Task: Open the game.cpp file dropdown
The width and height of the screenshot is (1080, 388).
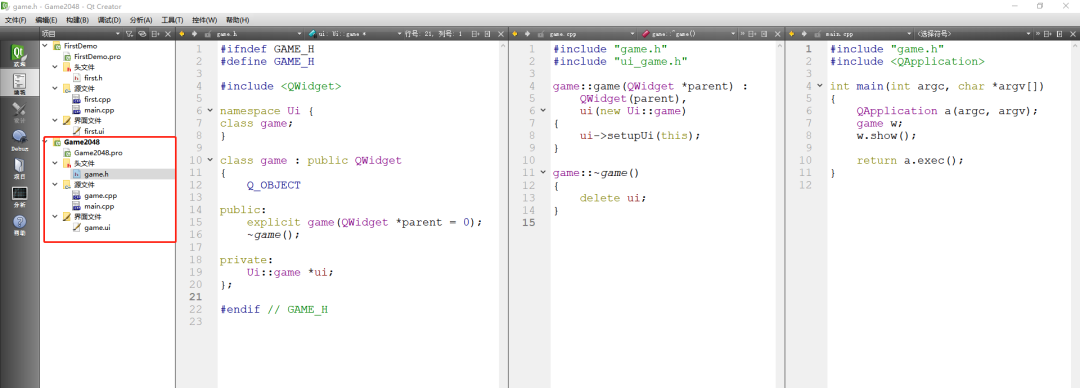Action: coord(591,33)
